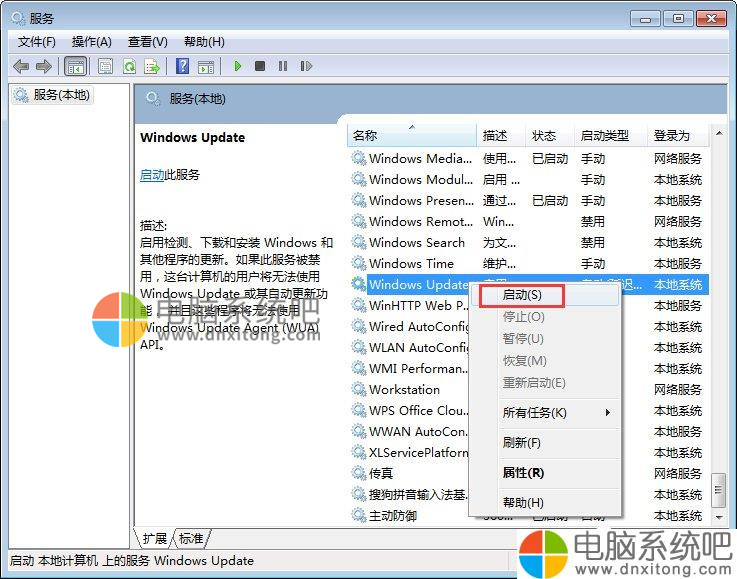Viewport: 737px width, 579px height.
Task: Sort by the 登录为 column header
Action: point(678,136)
